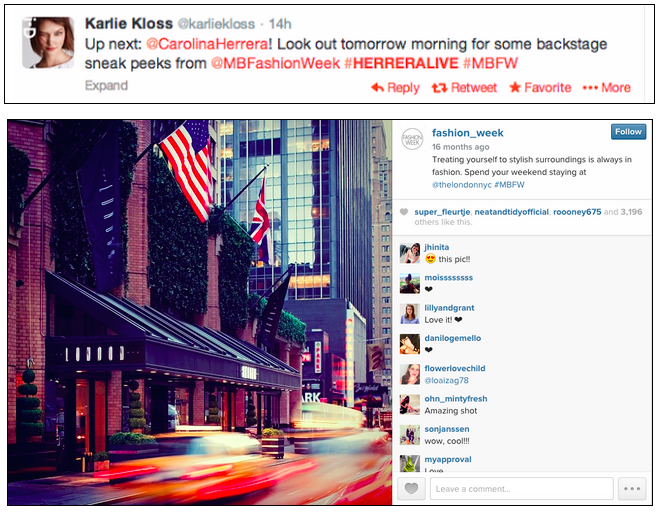
Task: Like the photo with heart button
Action: [x=411, y=489]
